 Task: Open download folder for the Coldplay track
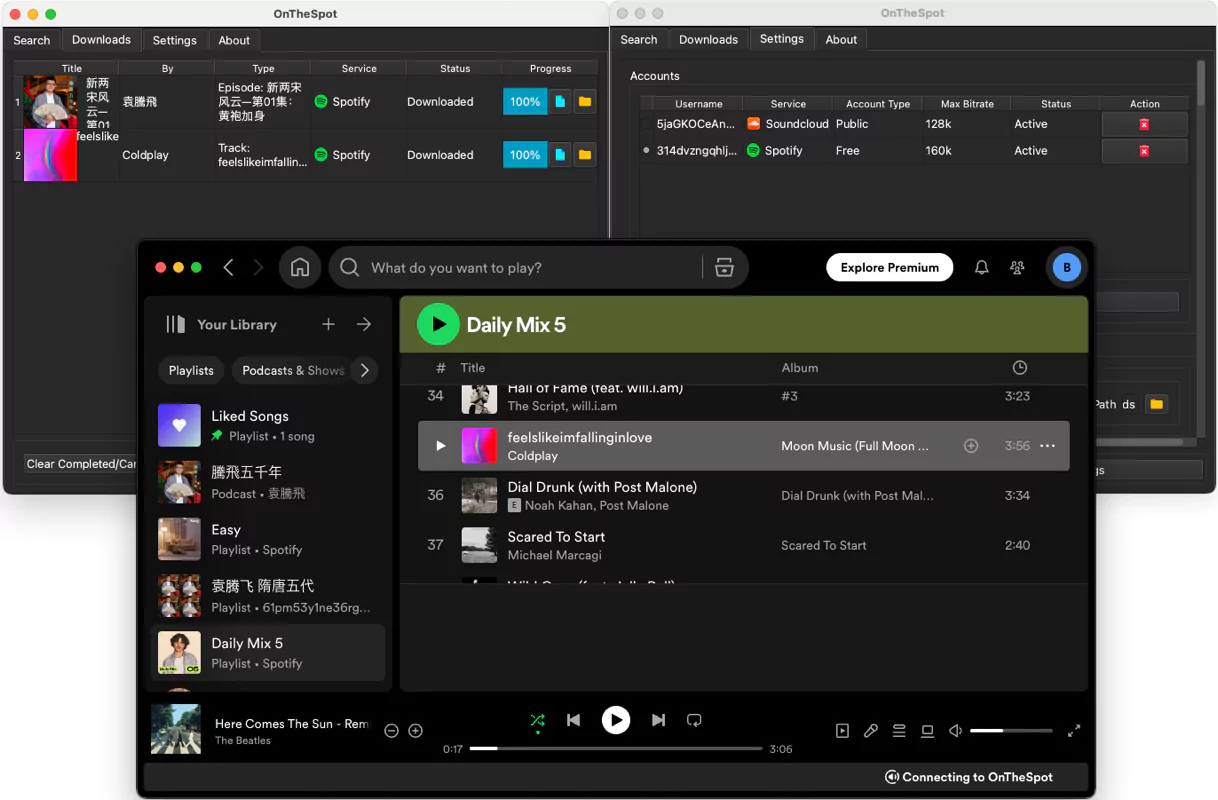point(587,155)
